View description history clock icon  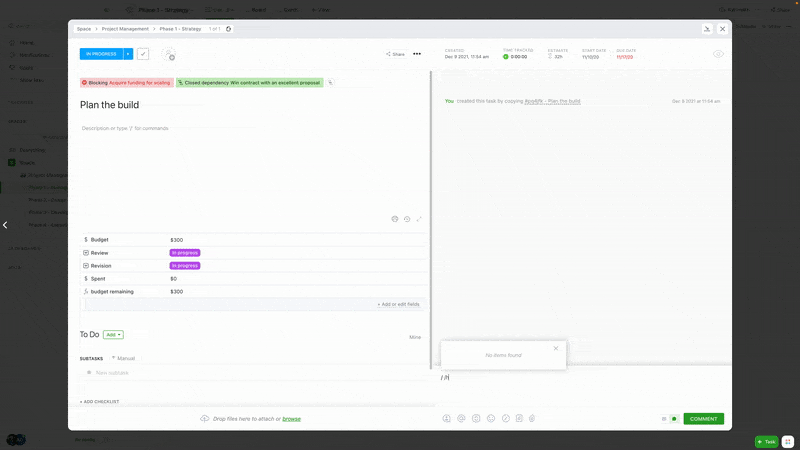407,219
